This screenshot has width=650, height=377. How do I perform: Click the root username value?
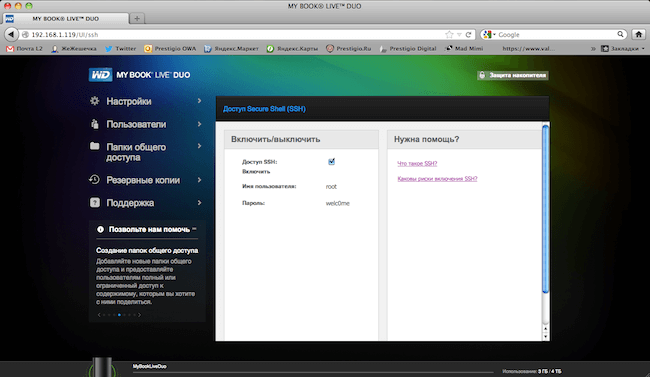click(x=331, y=187)
